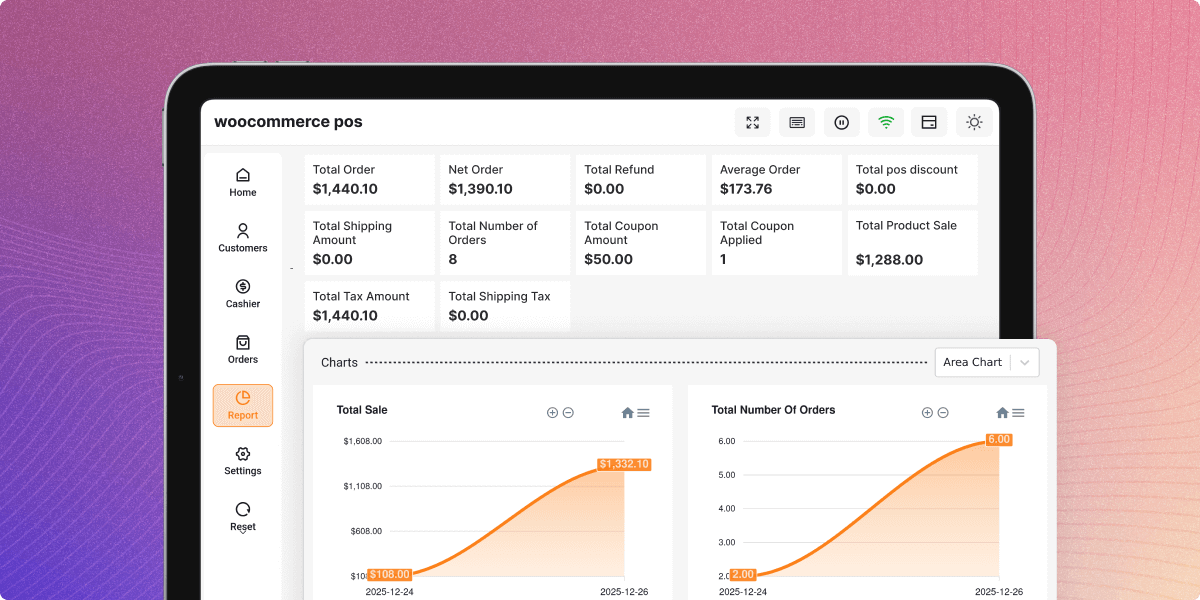Click the Net Order $1,390.10 card
Viewport: 1200px width, 600px height.
point(505,180)
